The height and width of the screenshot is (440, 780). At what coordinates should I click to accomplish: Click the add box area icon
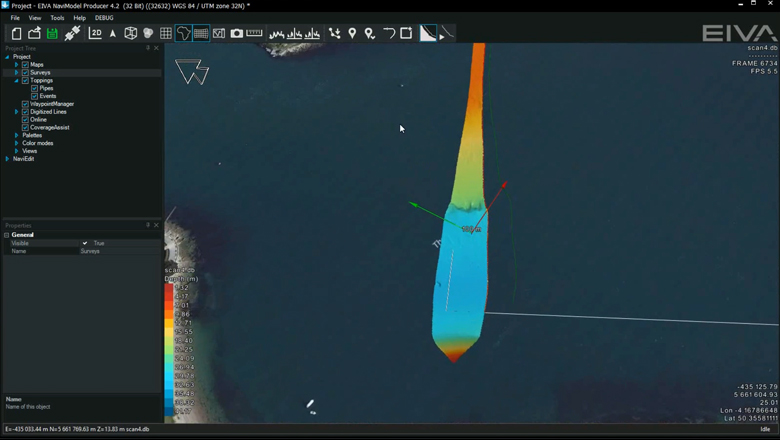tap(406, 33)
